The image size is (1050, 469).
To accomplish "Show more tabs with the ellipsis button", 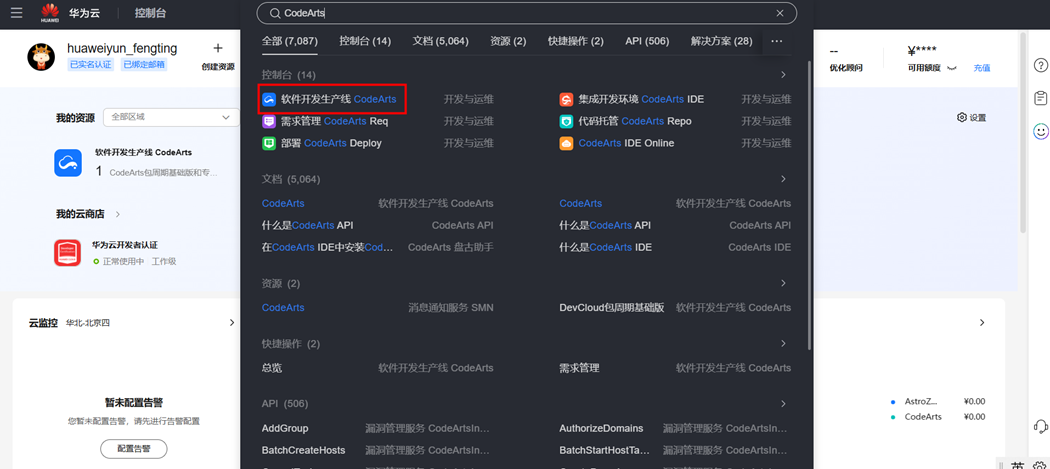I will pos(777,41).
